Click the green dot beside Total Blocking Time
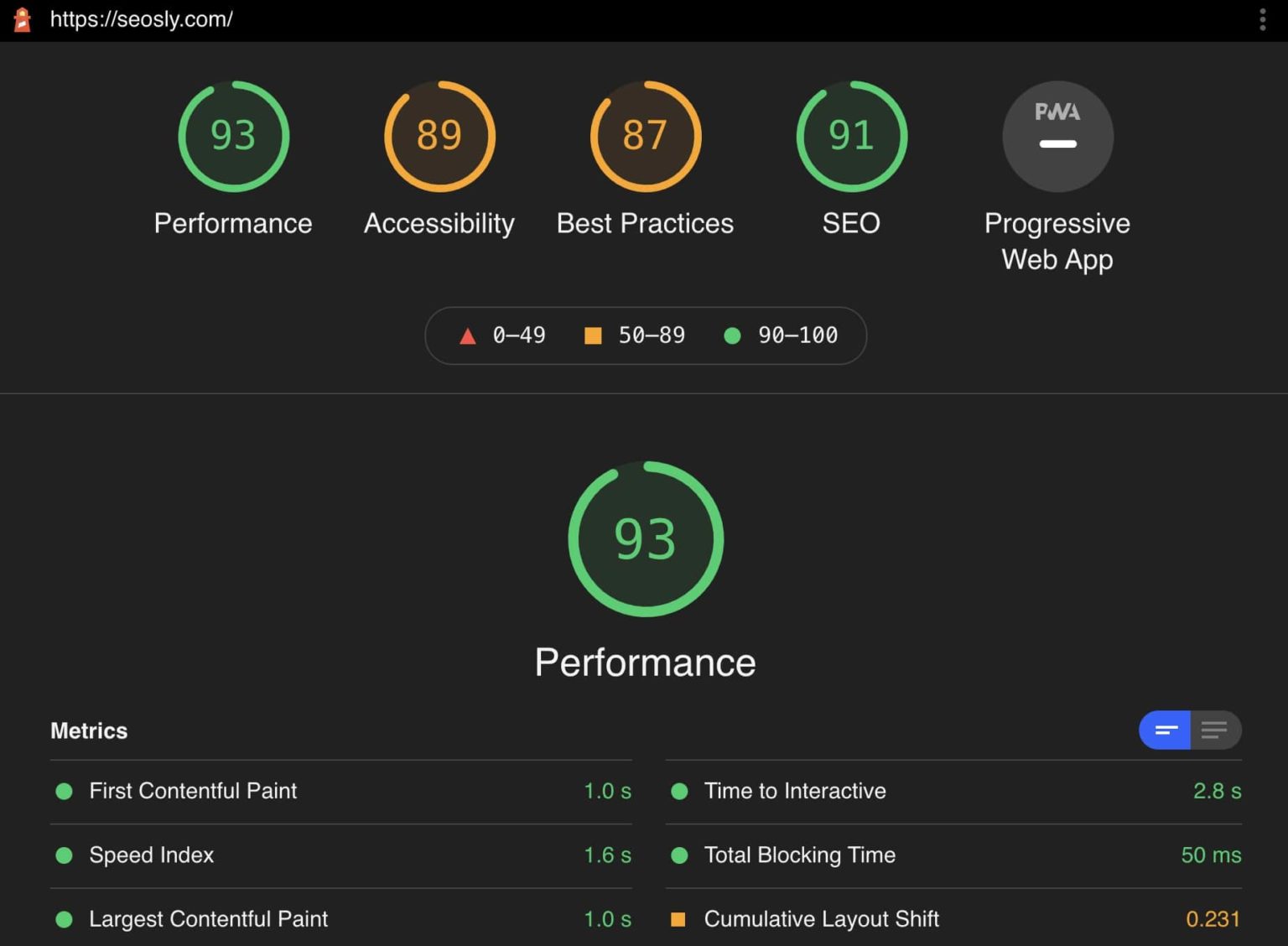The height and width of the screenshot is (946, 1288). click(679, 855)
